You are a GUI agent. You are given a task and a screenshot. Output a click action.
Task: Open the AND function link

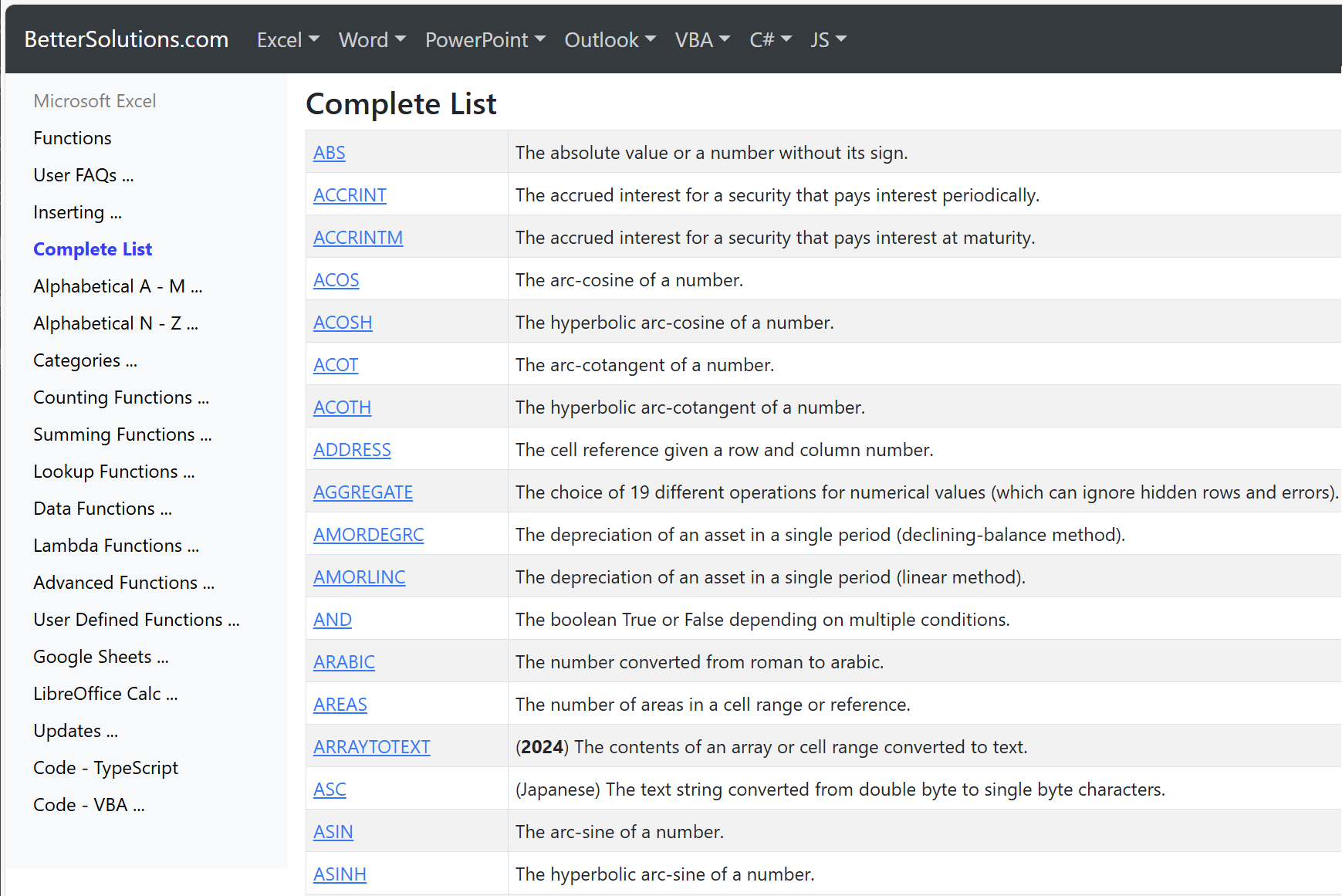[333, 620]
